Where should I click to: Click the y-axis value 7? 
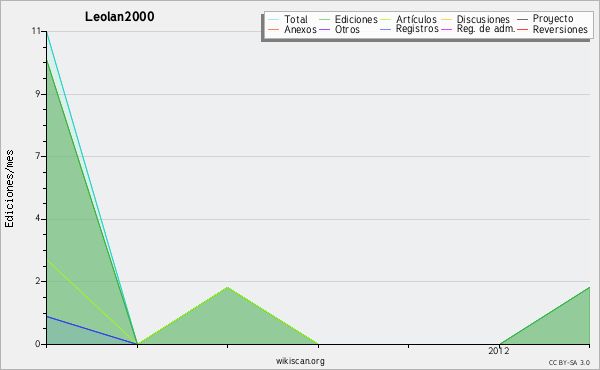pos(38,156)
